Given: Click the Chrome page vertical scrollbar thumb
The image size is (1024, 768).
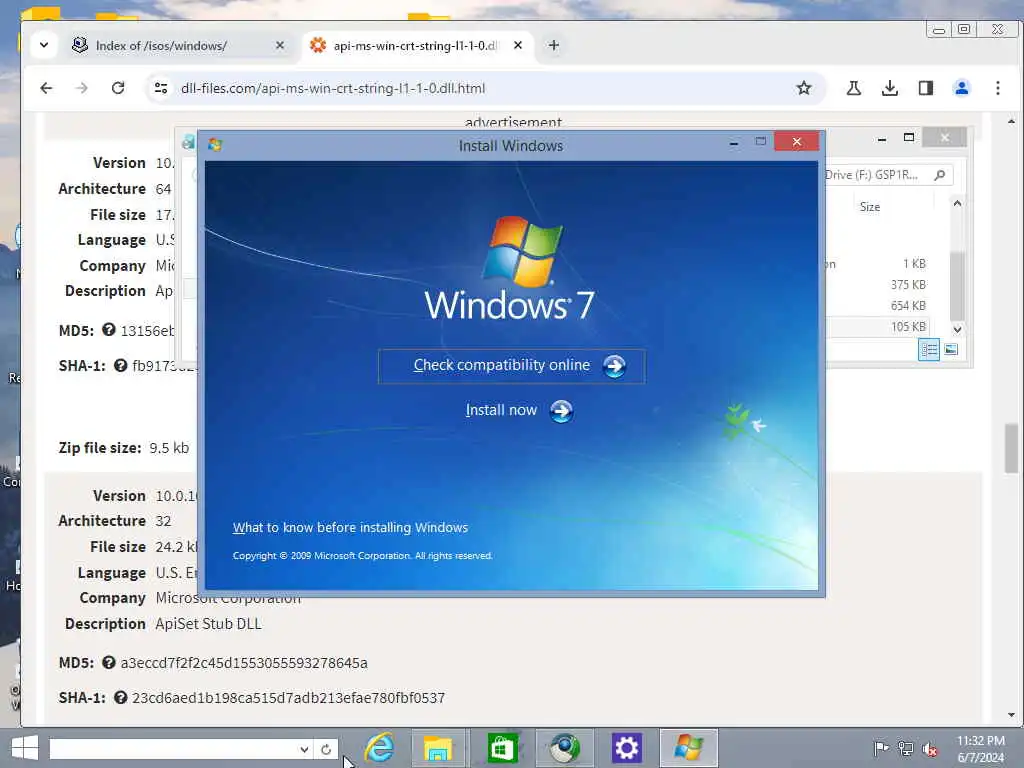Looking at the screenshot, I should point(1011,448).
